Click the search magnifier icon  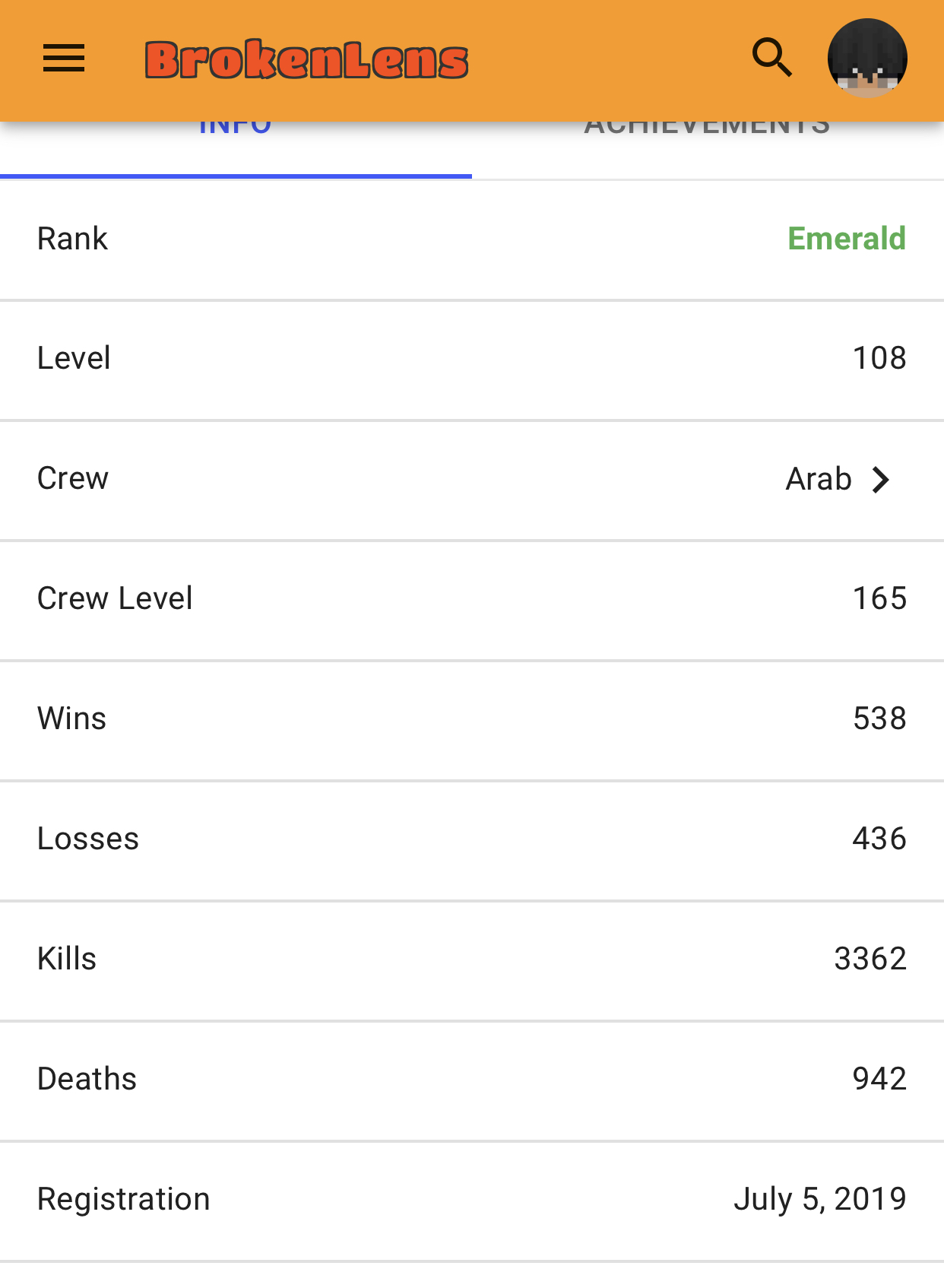click(x=772, y=59)
